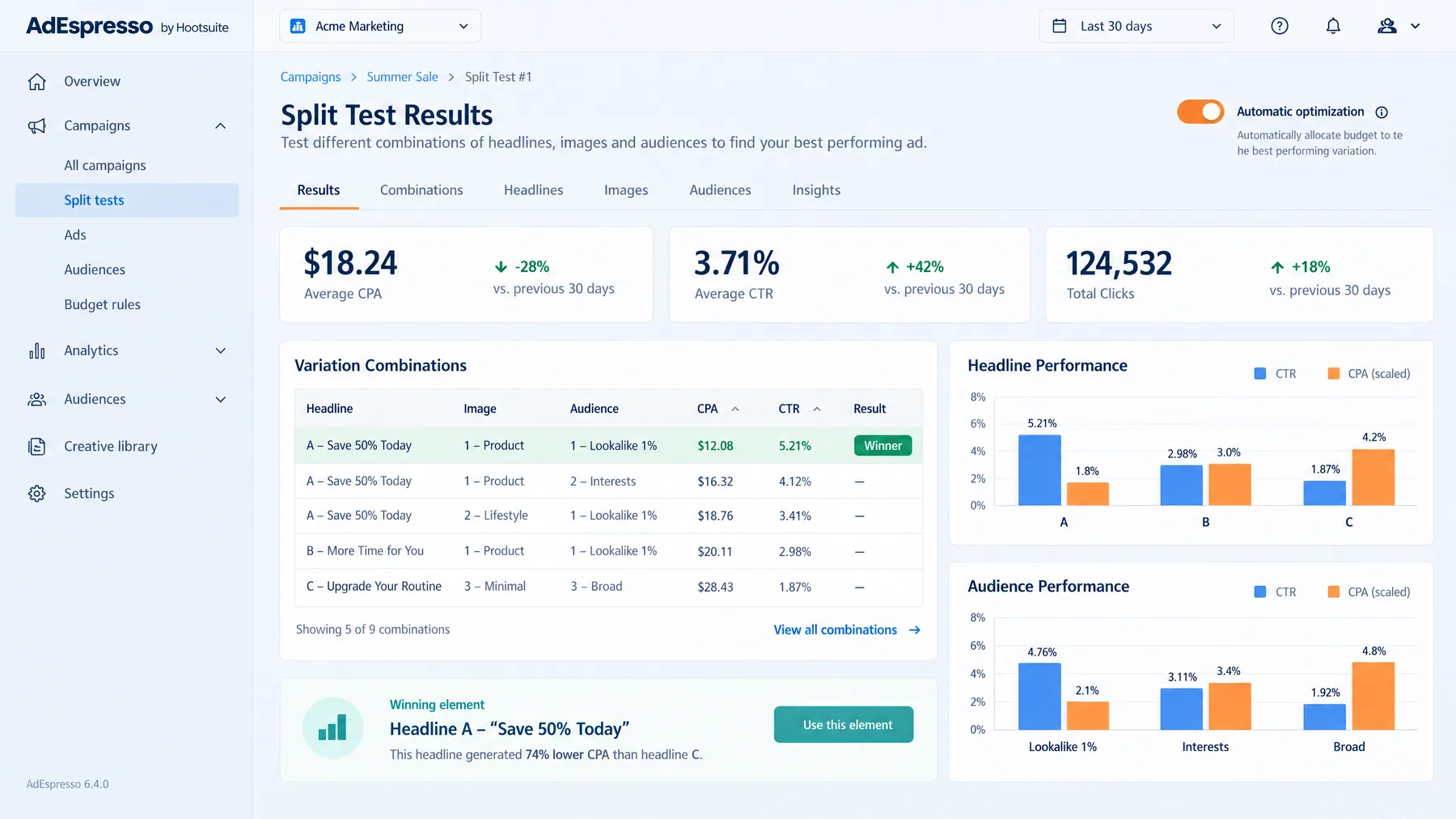Click the 4.2% orange bar for headline C
Screen dimensions: 1456x819
click(x=1373, y=477)
